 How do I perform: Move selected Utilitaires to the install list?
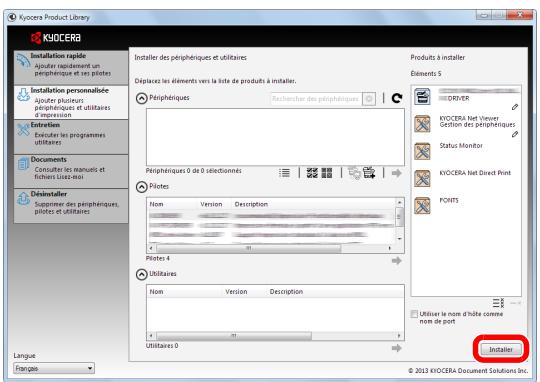pyautogui.click(x=397, y=348)
